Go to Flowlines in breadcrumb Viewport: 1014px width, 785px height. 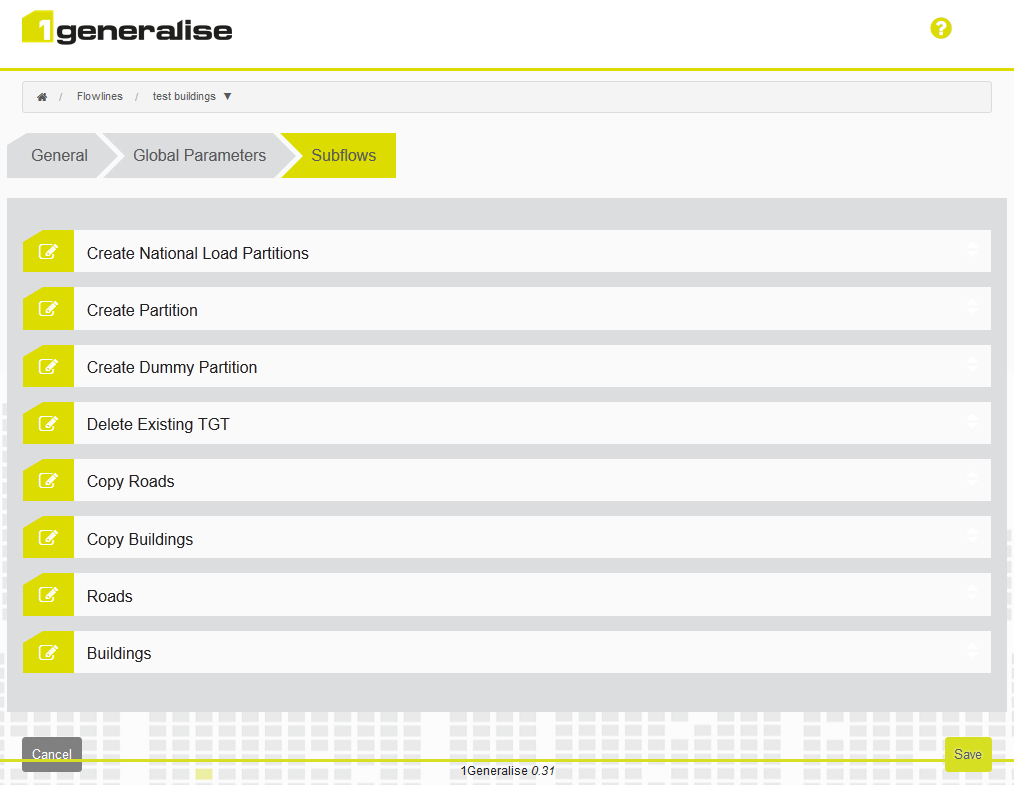tap(100, 96)
